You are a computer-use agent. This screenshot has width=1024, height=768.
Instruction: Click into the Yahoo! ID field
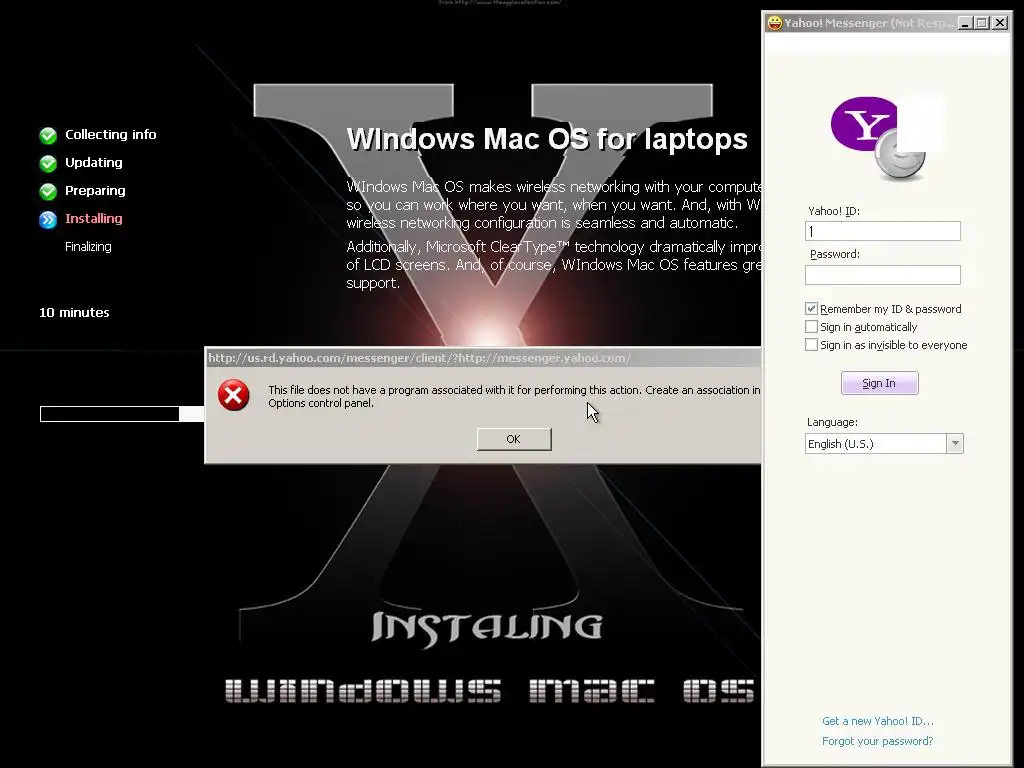click(x=883, y=231)
